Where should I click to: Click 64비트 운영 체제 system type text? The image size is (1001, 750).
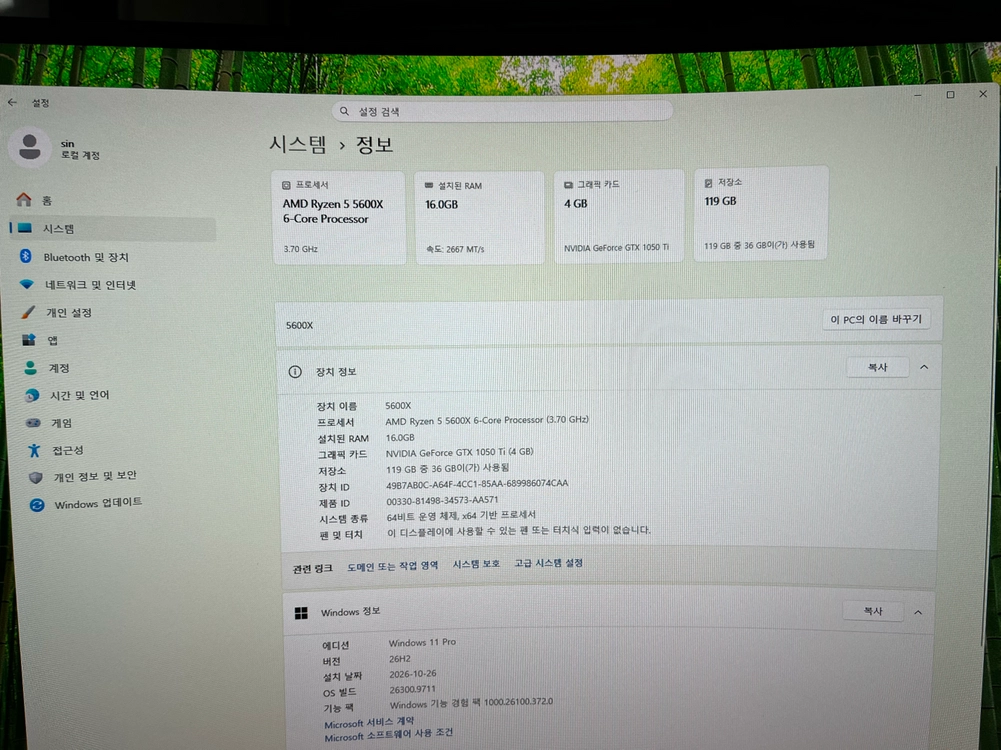point(461,516)
